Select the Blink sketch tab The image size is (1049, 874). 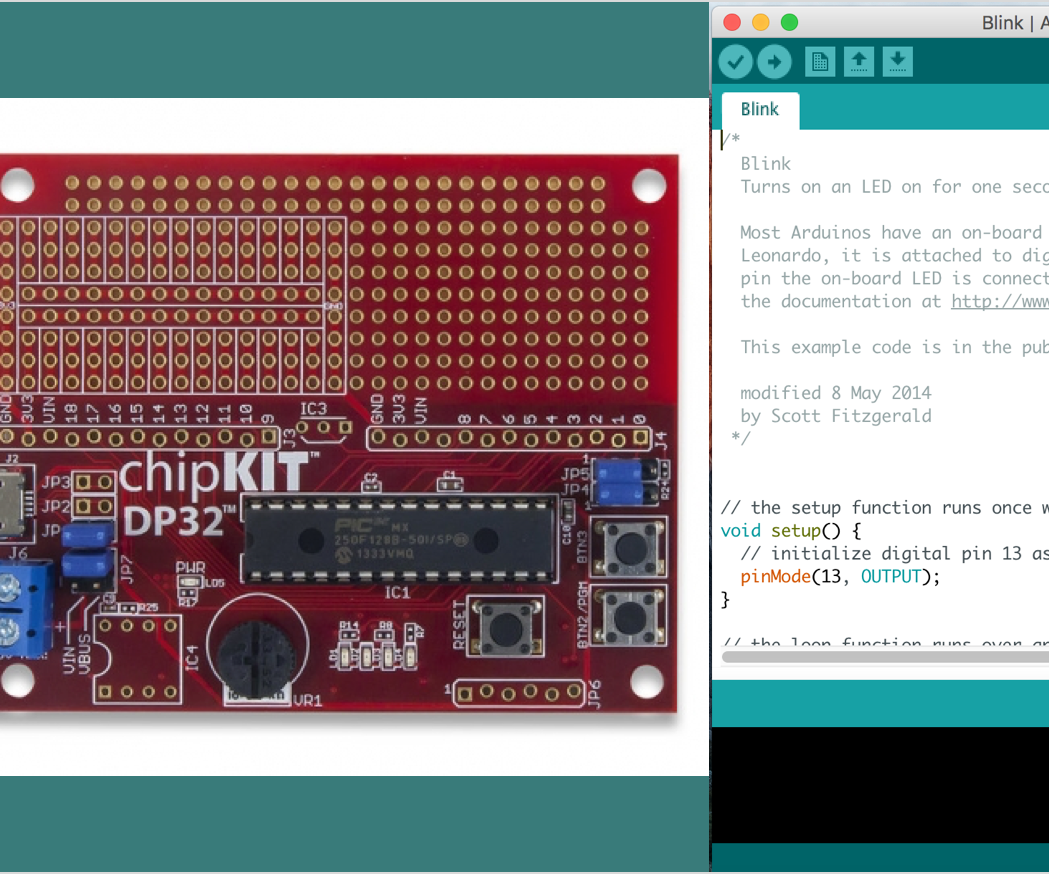pos(760,110)
